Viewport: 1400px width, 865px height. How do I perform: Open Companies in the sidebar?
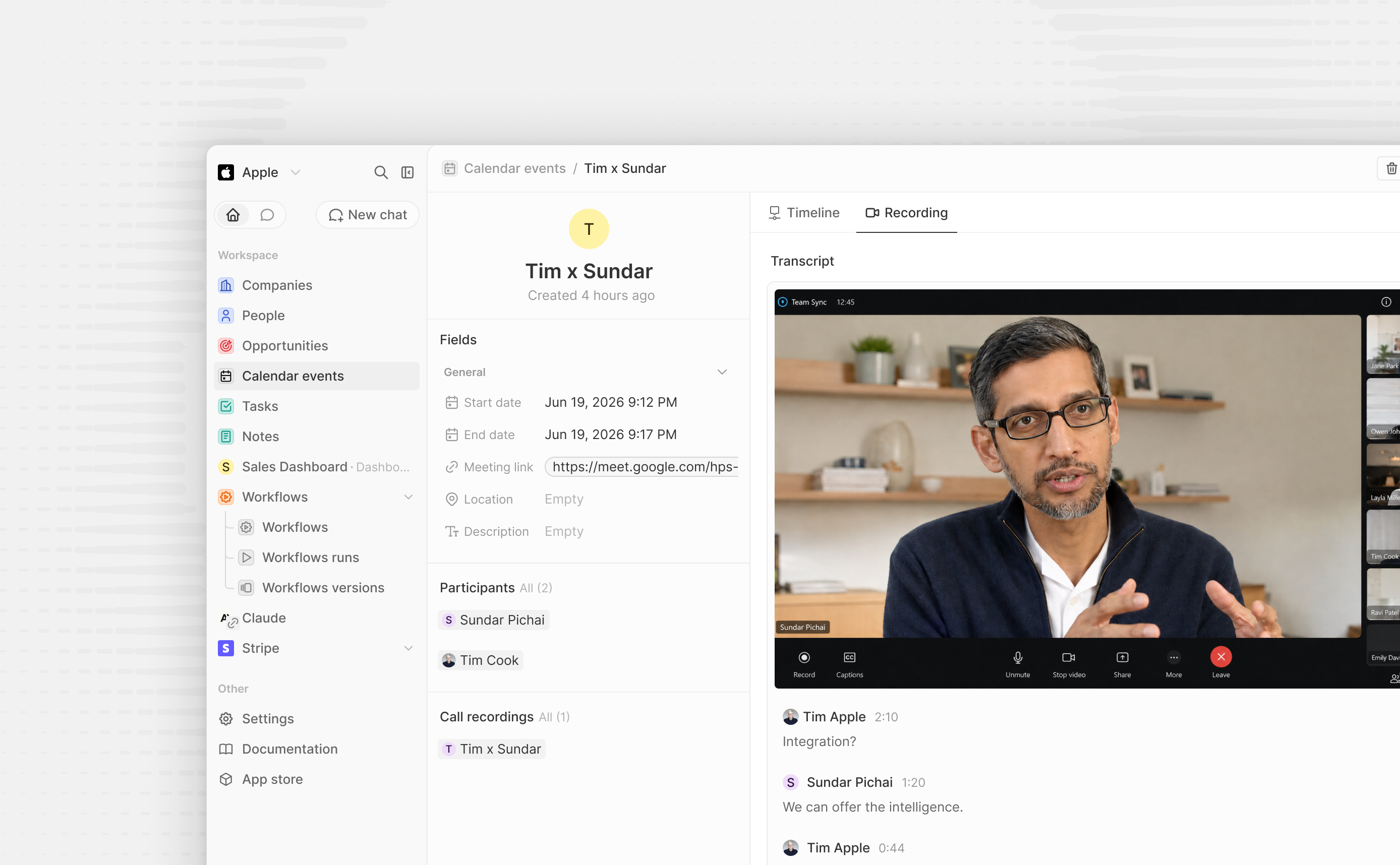click(317, 285)
